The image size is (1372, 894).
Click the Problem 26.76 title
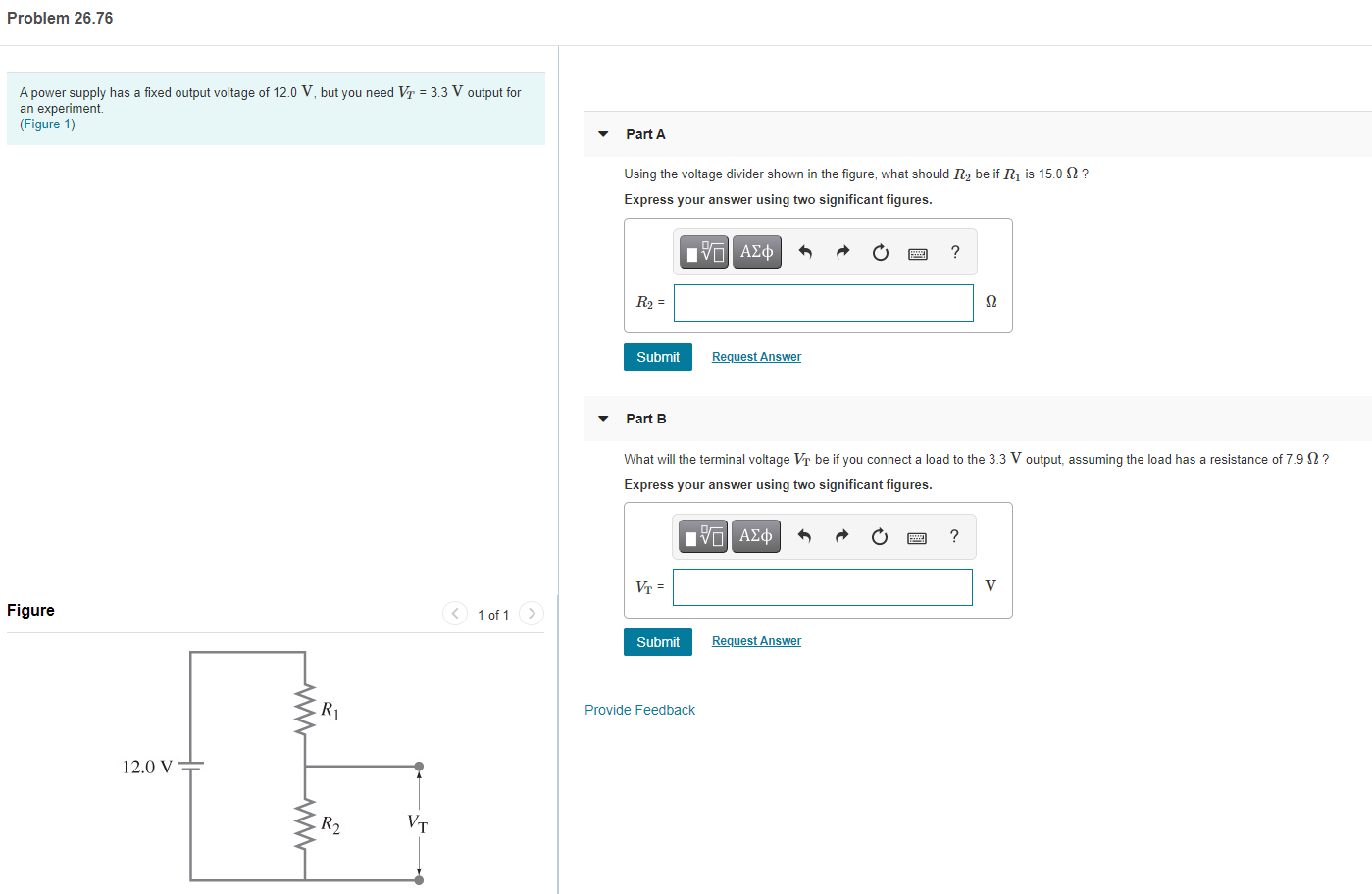[60, 18]
